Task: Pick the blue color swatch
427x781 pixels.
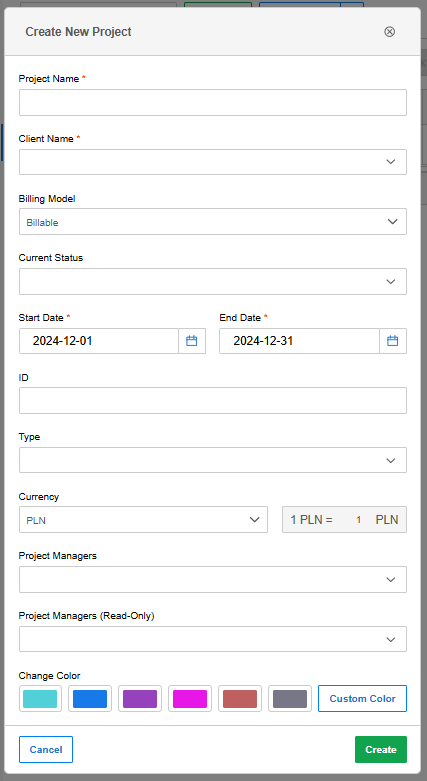Action: click(90, 699)
